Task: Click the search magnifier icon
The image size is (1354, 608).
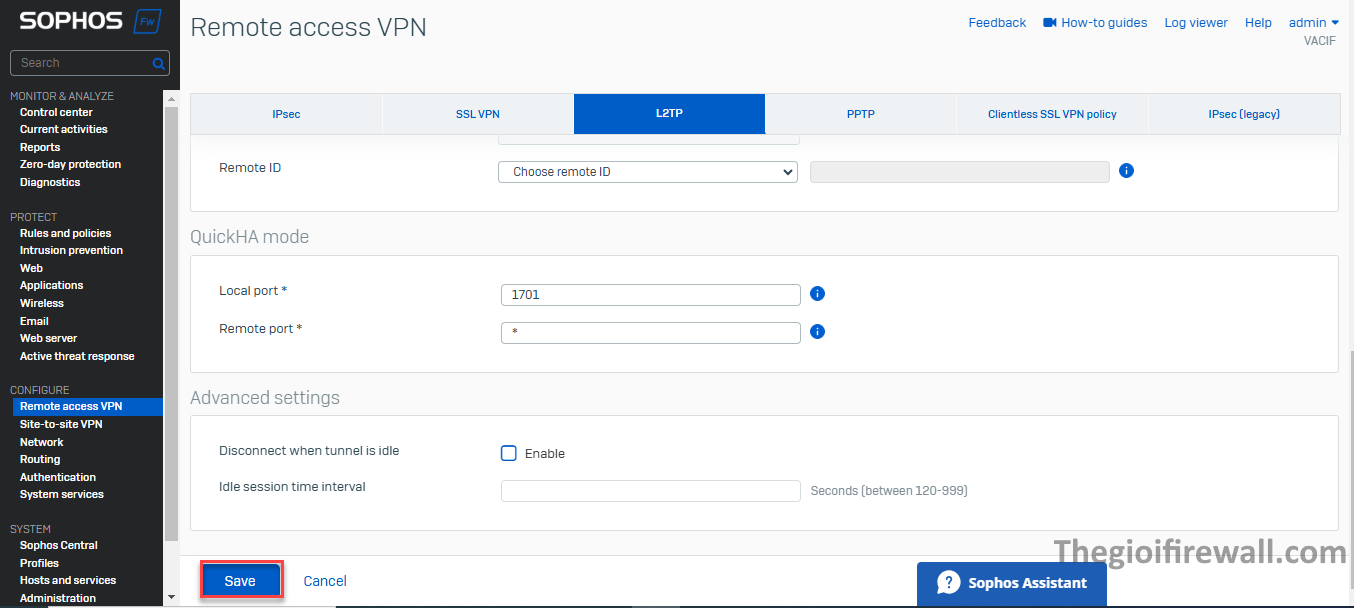Action: (158, 63)
